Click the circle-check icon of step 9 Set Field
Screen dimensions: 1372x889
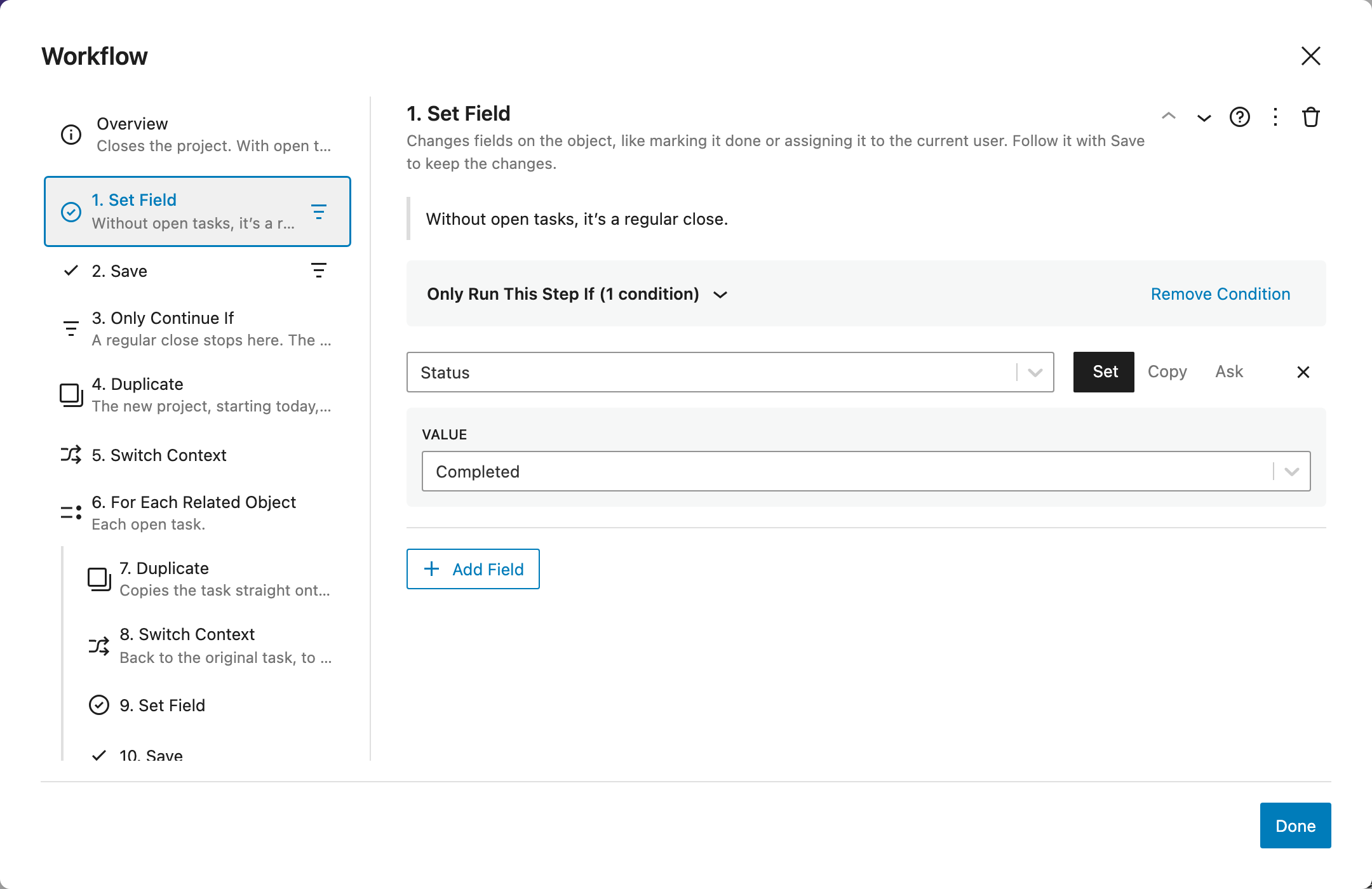pos(99,705)
